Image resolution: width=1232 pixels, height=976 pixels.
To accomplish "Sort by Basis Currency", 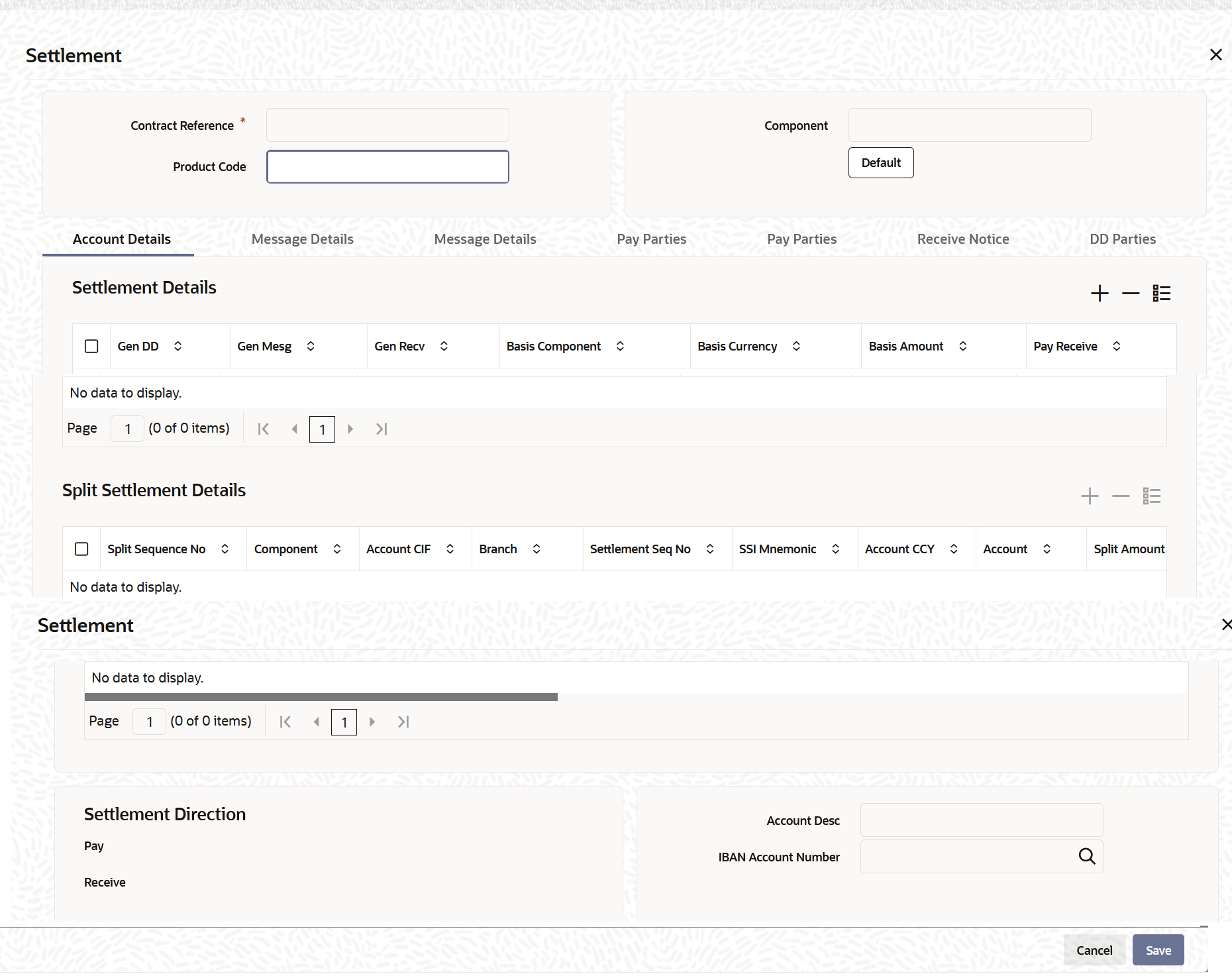I will (797, 345).
